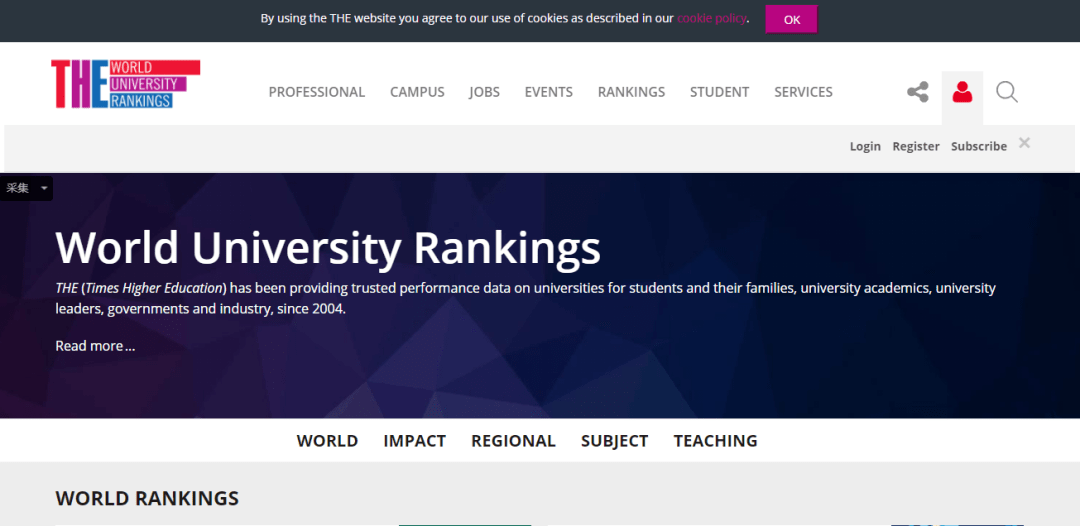Open the share icon menu
1080x526 pixels.
coord(917,92)
